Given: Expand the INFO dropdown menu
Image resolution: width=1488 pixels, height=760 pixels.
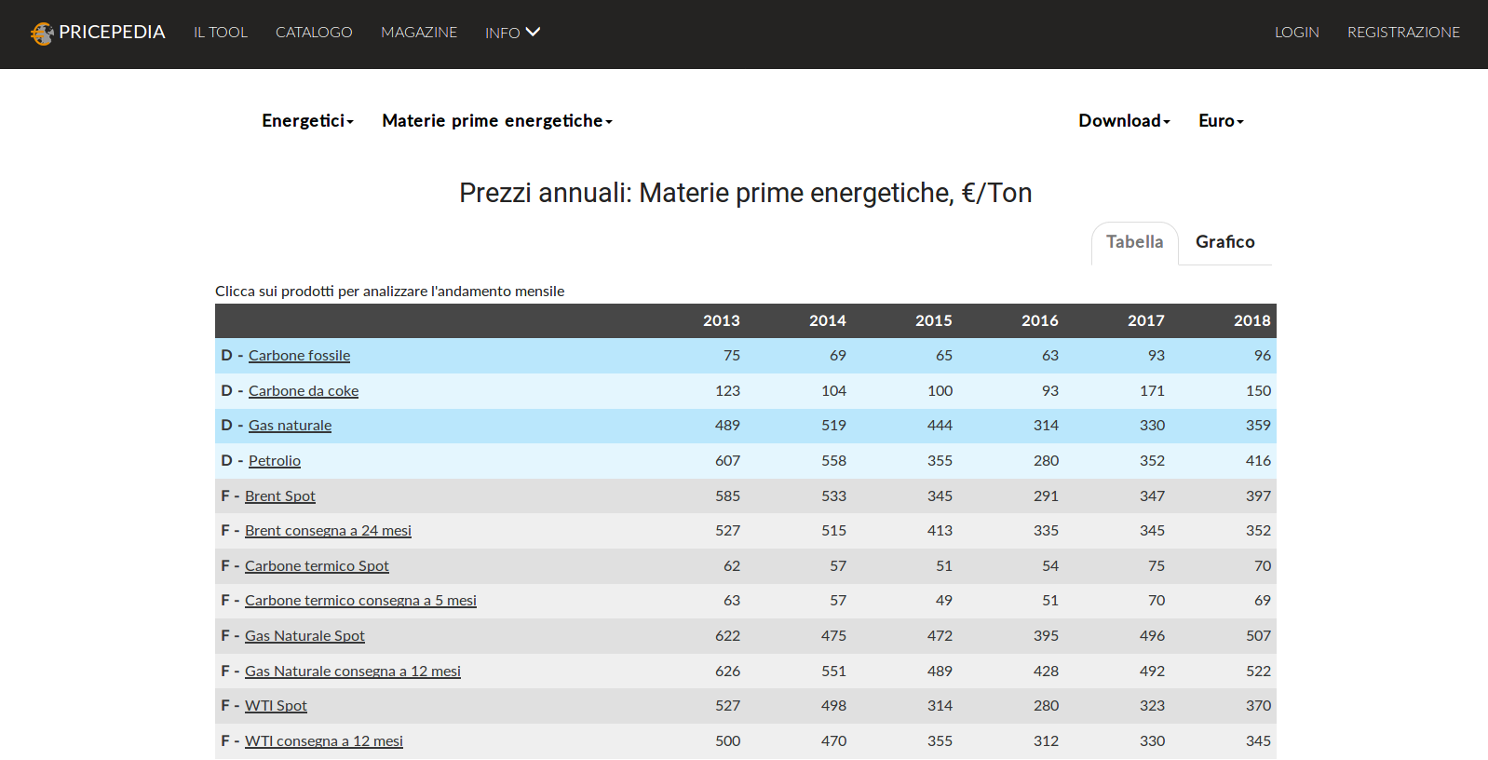Looking at the screenshot, I should point(512,32).
